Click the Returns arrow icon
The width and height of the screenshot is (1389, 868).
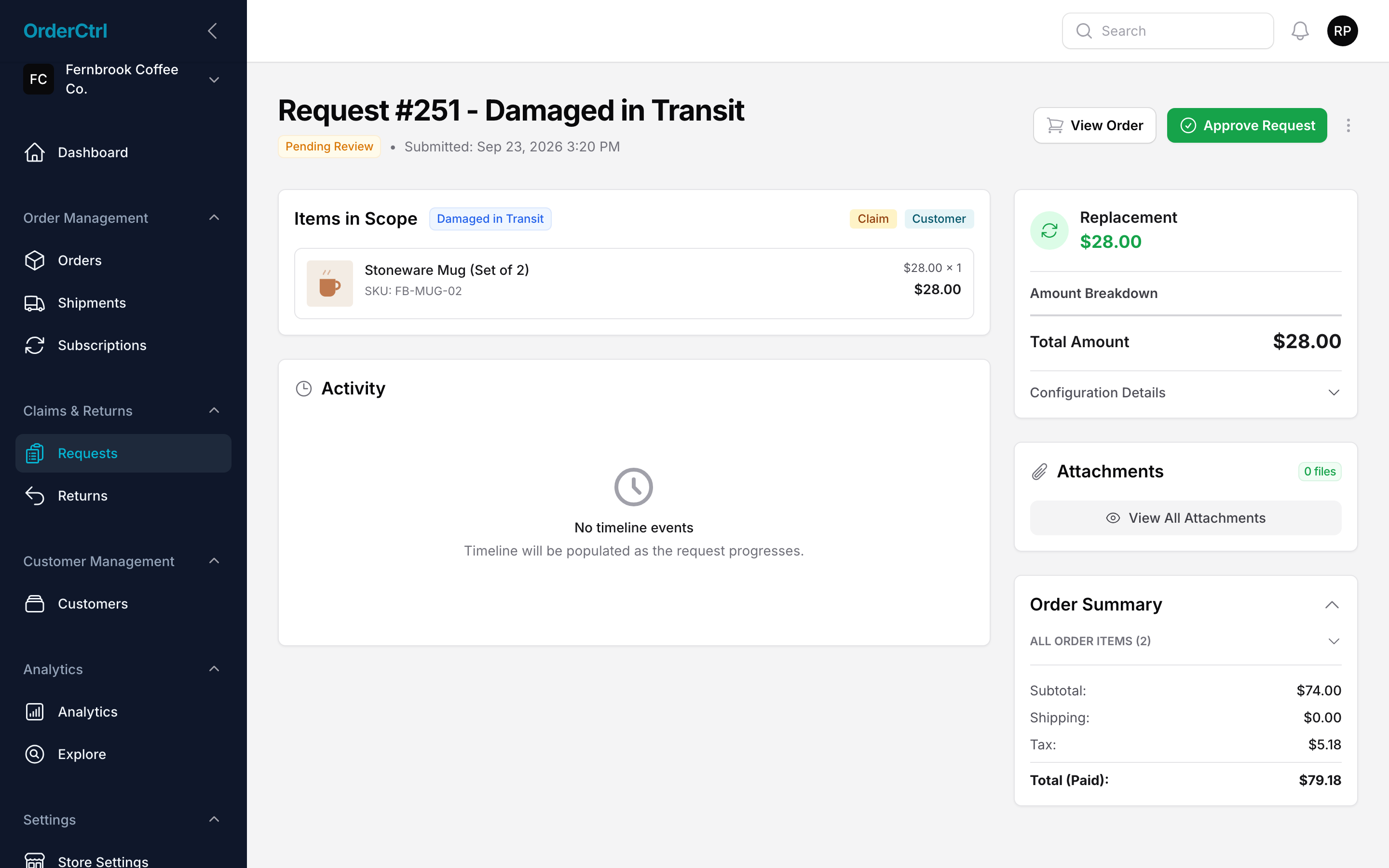[x=34, y=496]
